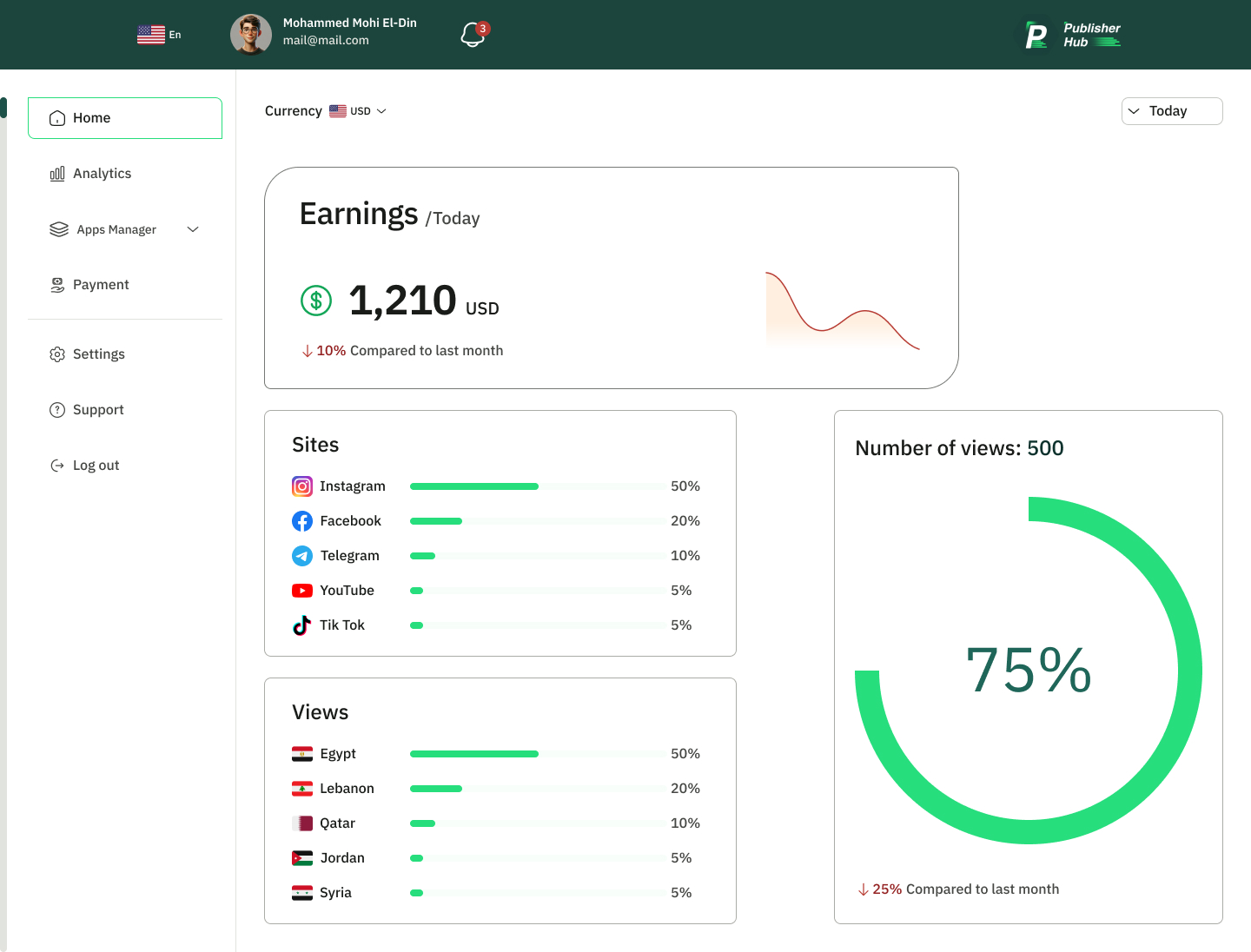The image size is (1251, 952).
Task: Click the Publisher Hub logo
Action: pyautogui.click(x=1073, y=35)
